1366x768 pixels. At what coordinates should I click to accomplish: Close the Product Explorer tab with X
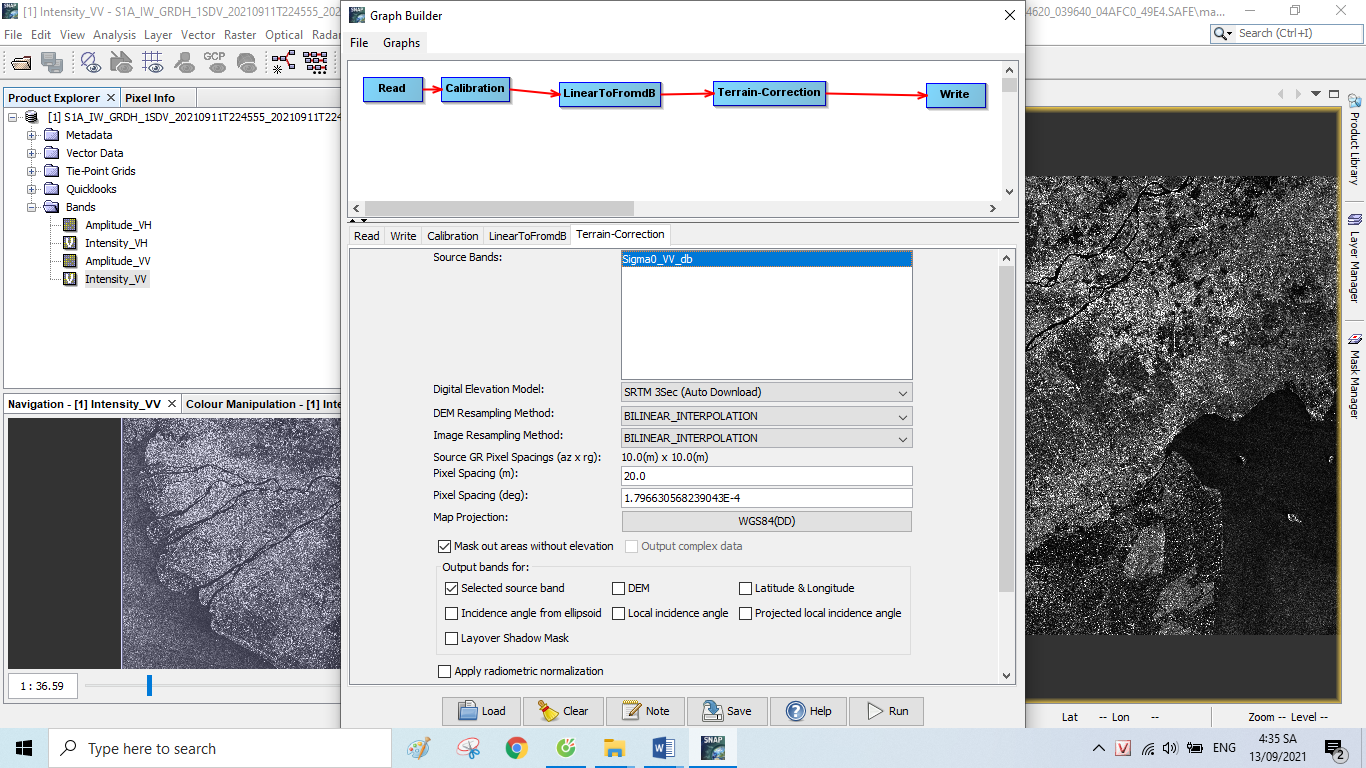(x=111, y=98)
